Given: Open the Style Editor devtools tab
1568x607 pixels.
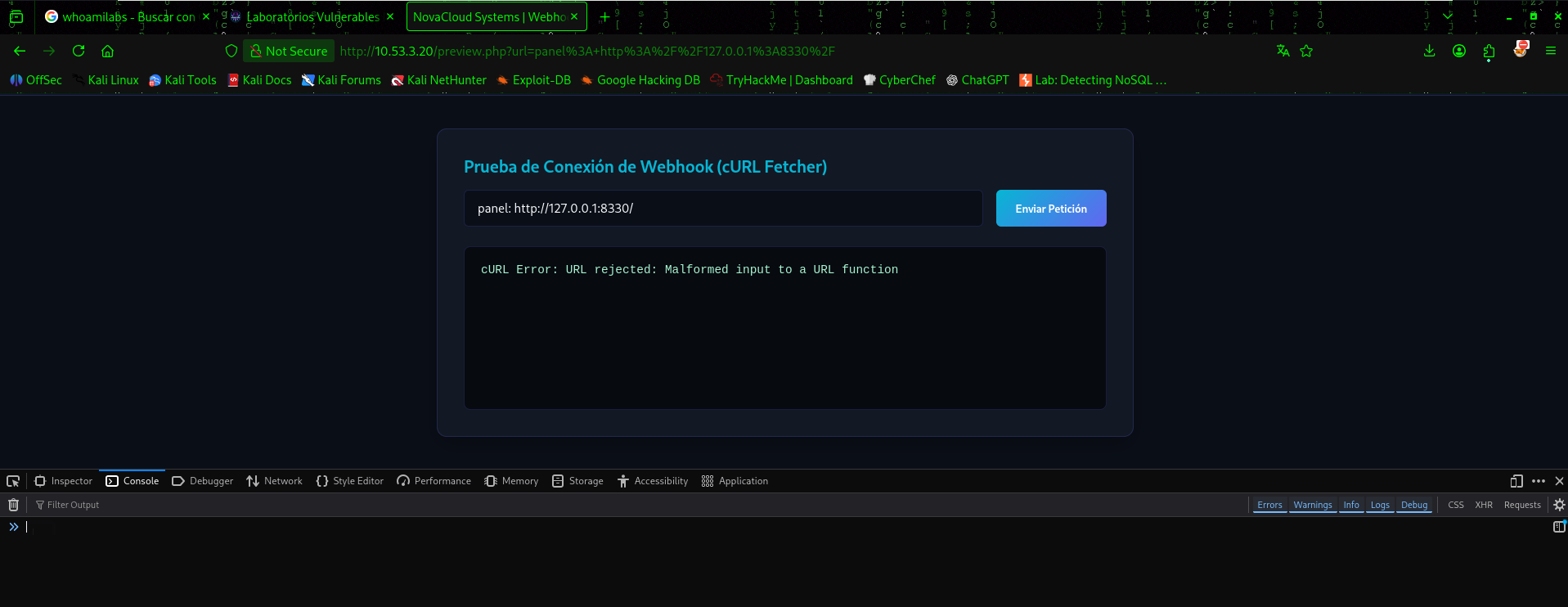Looking at the screenshot, I should (x=350, y=481).
